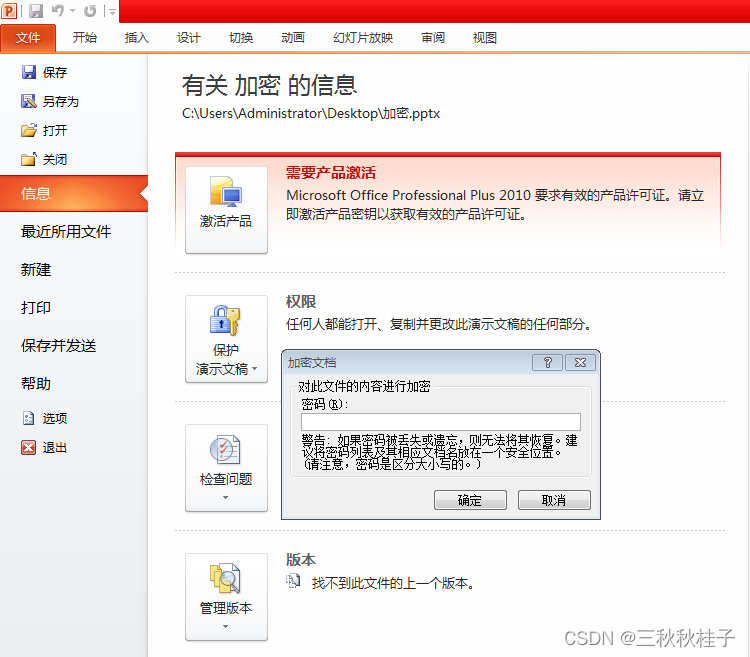This screenshot has width=750, height=657.
Task: Open the customize quick access toolbar dropdown
Action: [112, 11]
